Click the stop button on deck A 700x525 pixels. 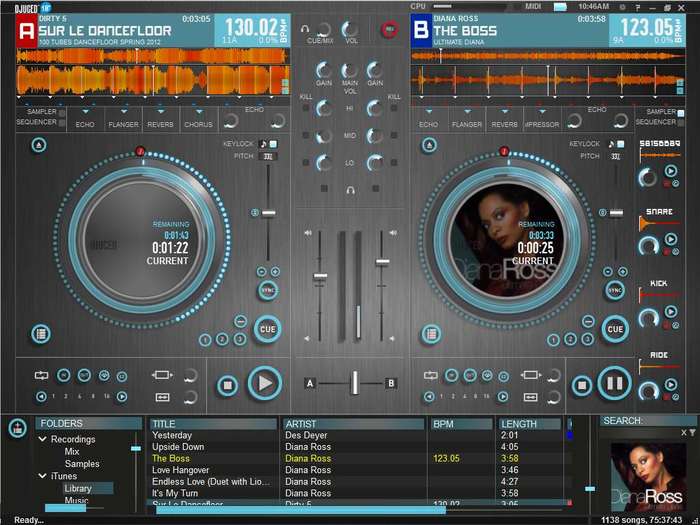[228, 384]
